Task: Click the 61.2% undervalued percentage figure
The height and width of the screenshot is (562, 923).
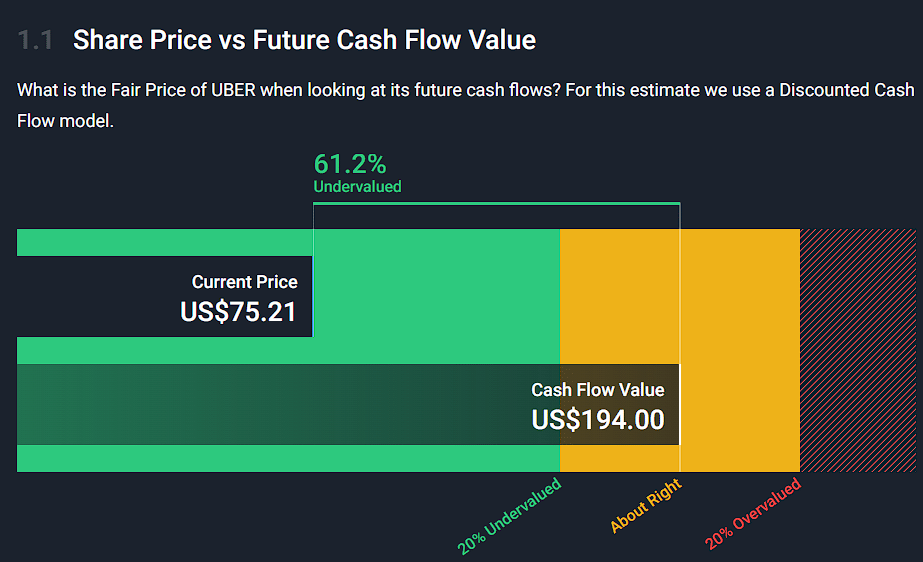Action: point(350,164)
